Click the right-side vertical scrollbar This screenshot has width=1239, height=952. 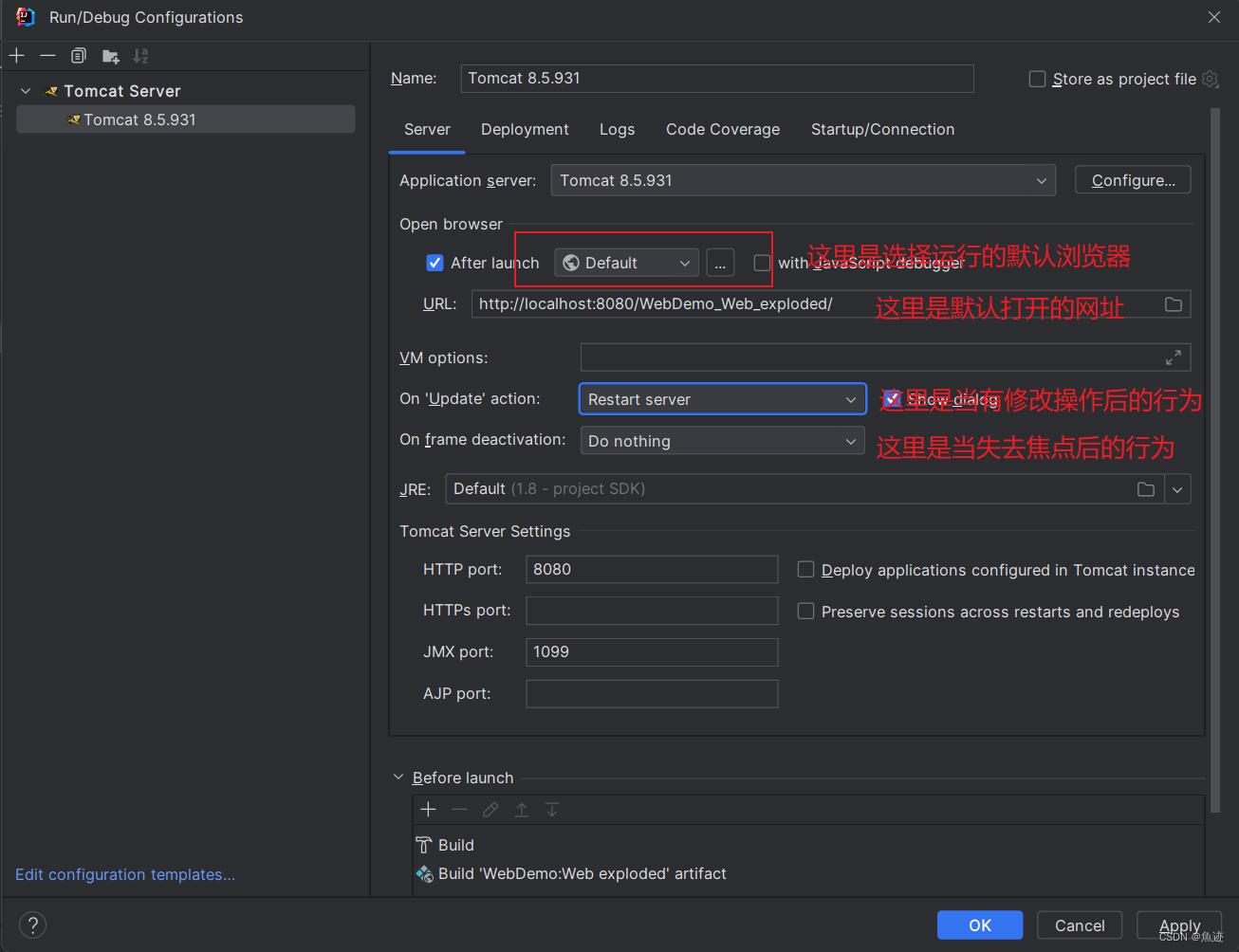[x=1215, y=460]
